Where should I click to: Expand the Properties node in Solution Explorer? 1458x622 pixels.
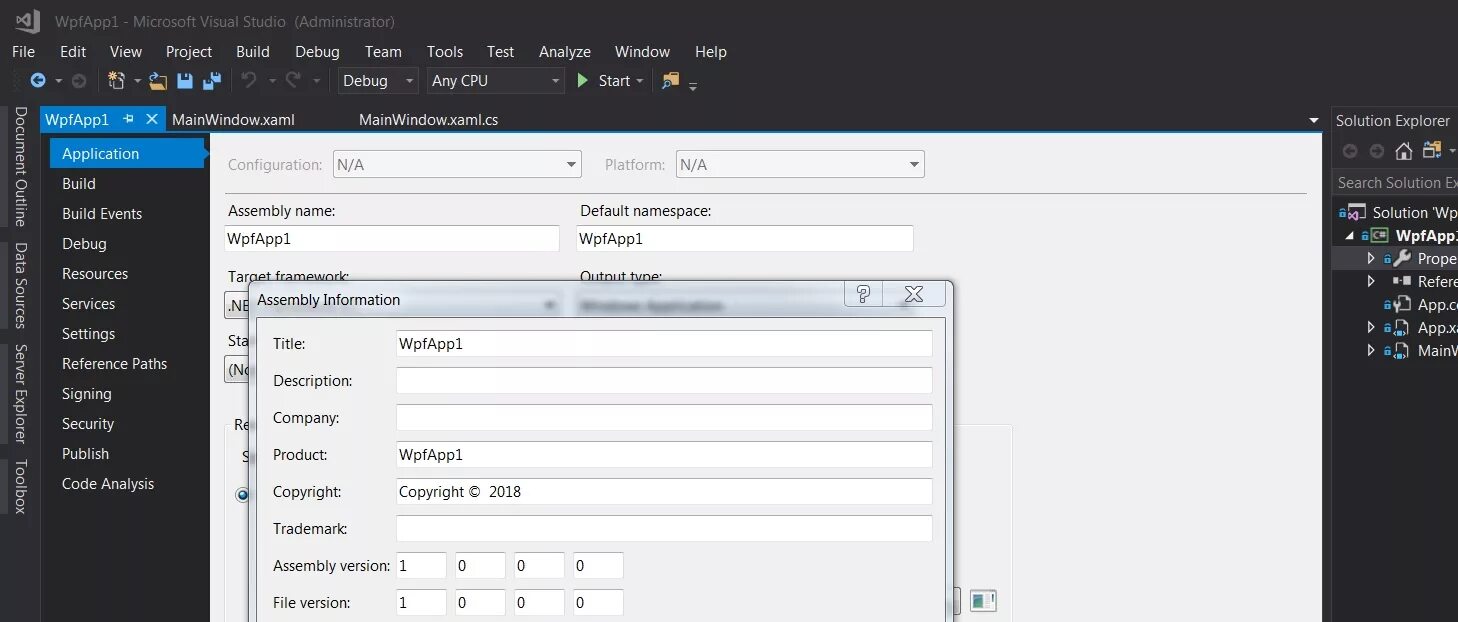1371,258
